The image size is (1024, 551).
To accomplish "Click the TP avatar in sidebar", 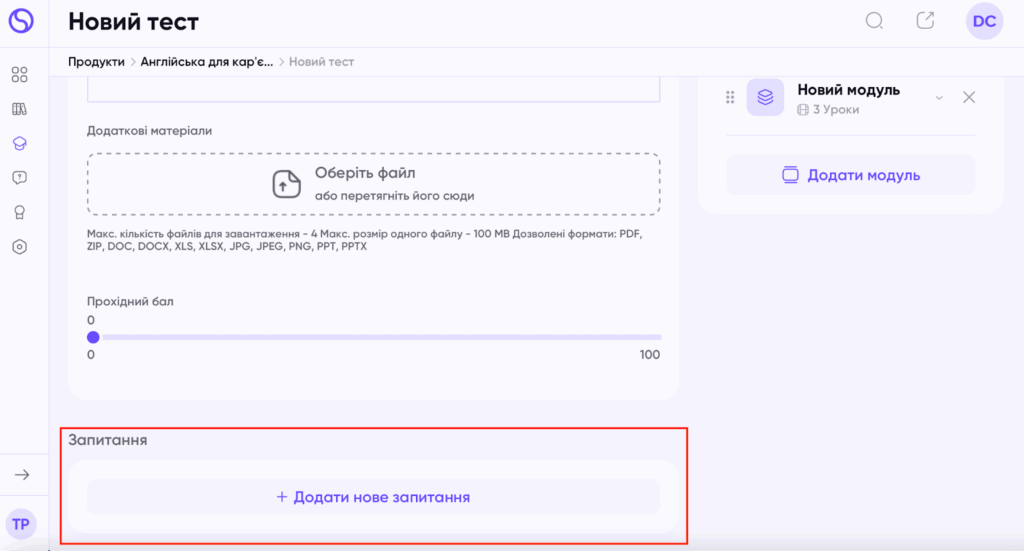I will click(21, 524).
